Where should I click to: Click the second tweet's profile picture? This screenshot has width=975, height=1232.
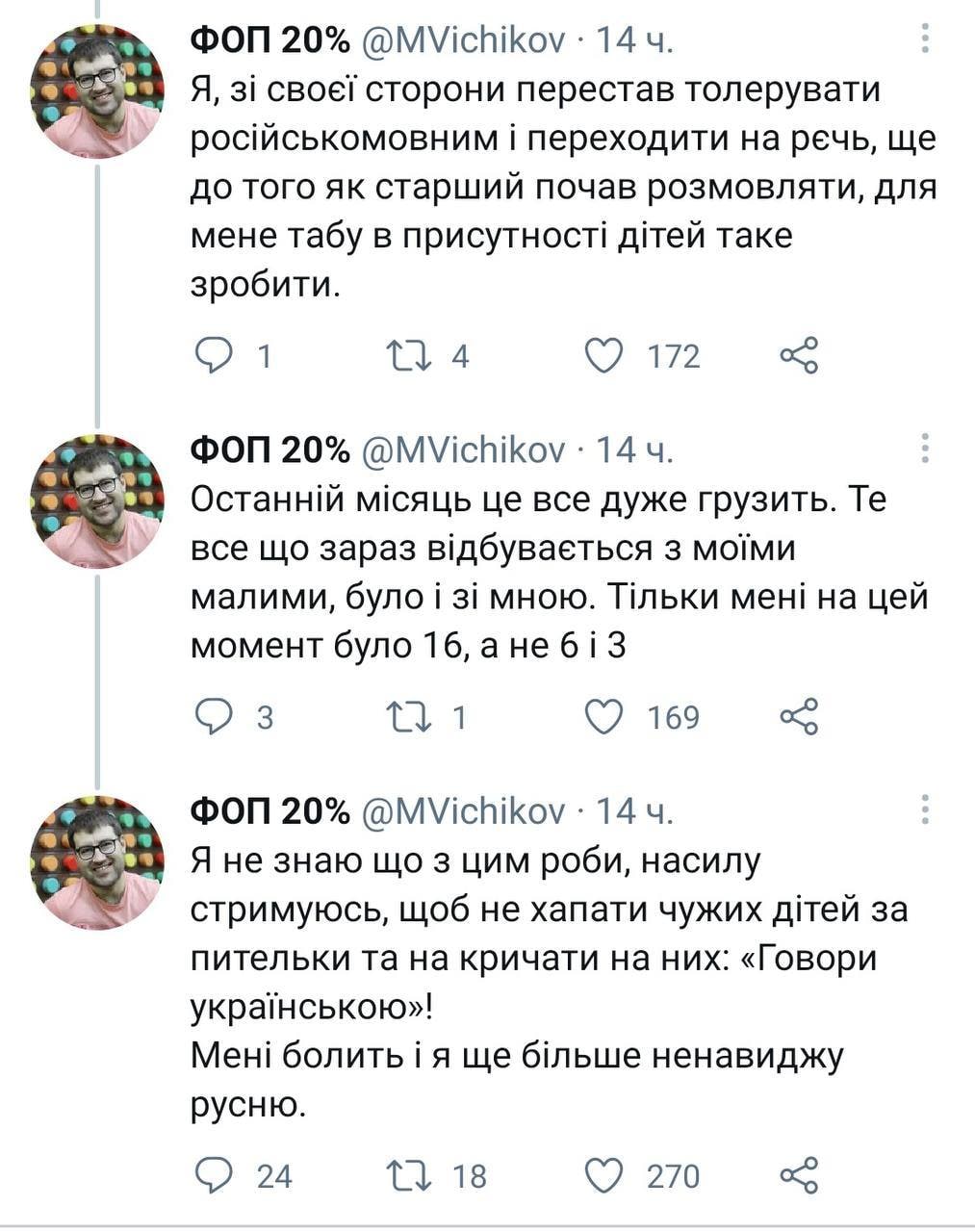pos(96,500)
